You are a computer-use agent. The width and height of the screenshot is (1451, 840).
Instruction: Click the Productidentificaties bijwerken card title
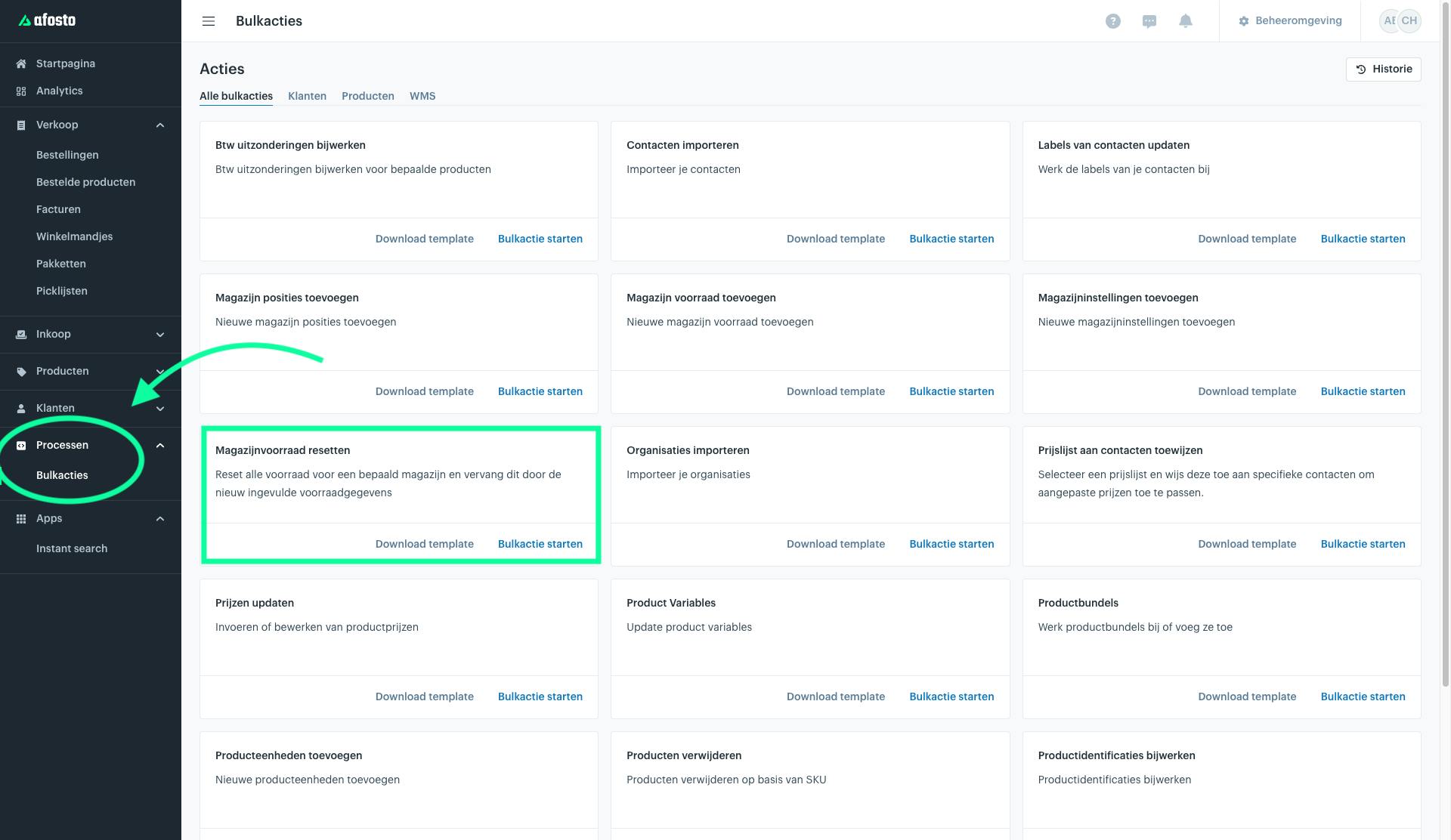[1117, 755]
